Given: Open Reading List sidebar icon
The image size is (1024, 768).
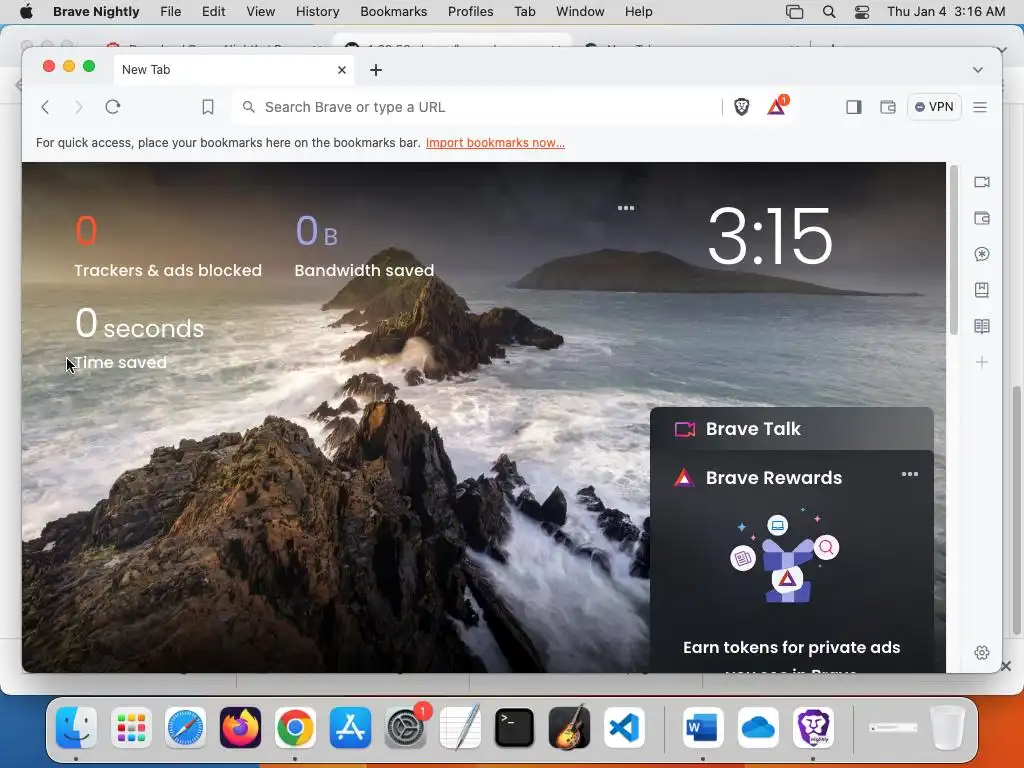Looking at the screenshot, I should [x=982, y=326].
